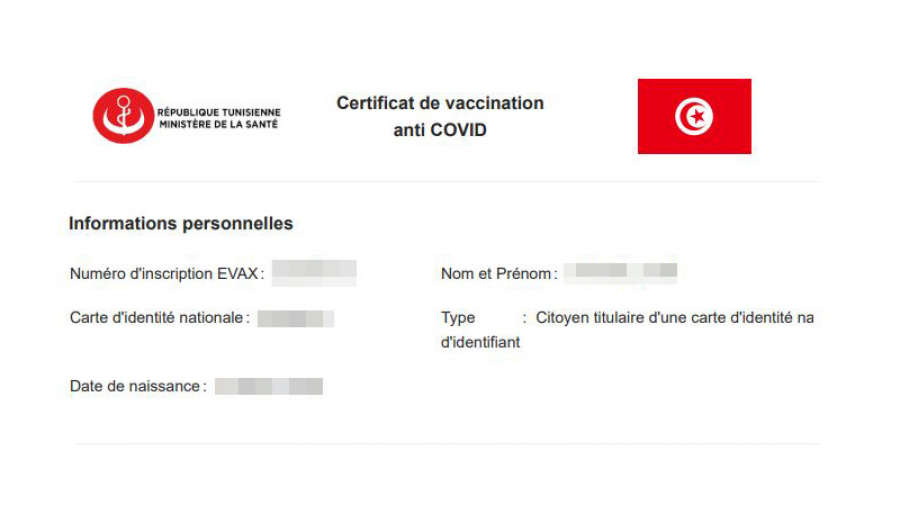Select the République Tunisienne Ministère de la Santé text

point(219,118)
